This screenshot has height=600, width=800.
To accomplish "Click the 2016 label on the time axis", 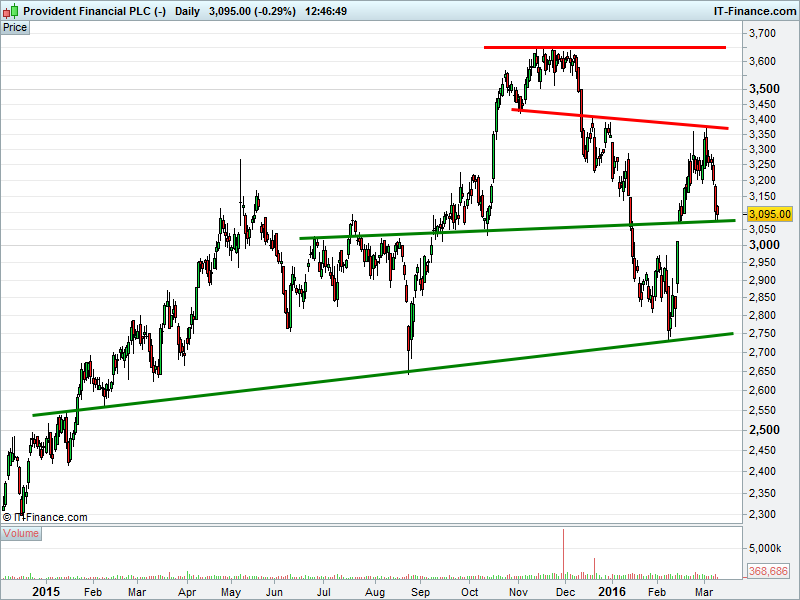I will (612, 592).
